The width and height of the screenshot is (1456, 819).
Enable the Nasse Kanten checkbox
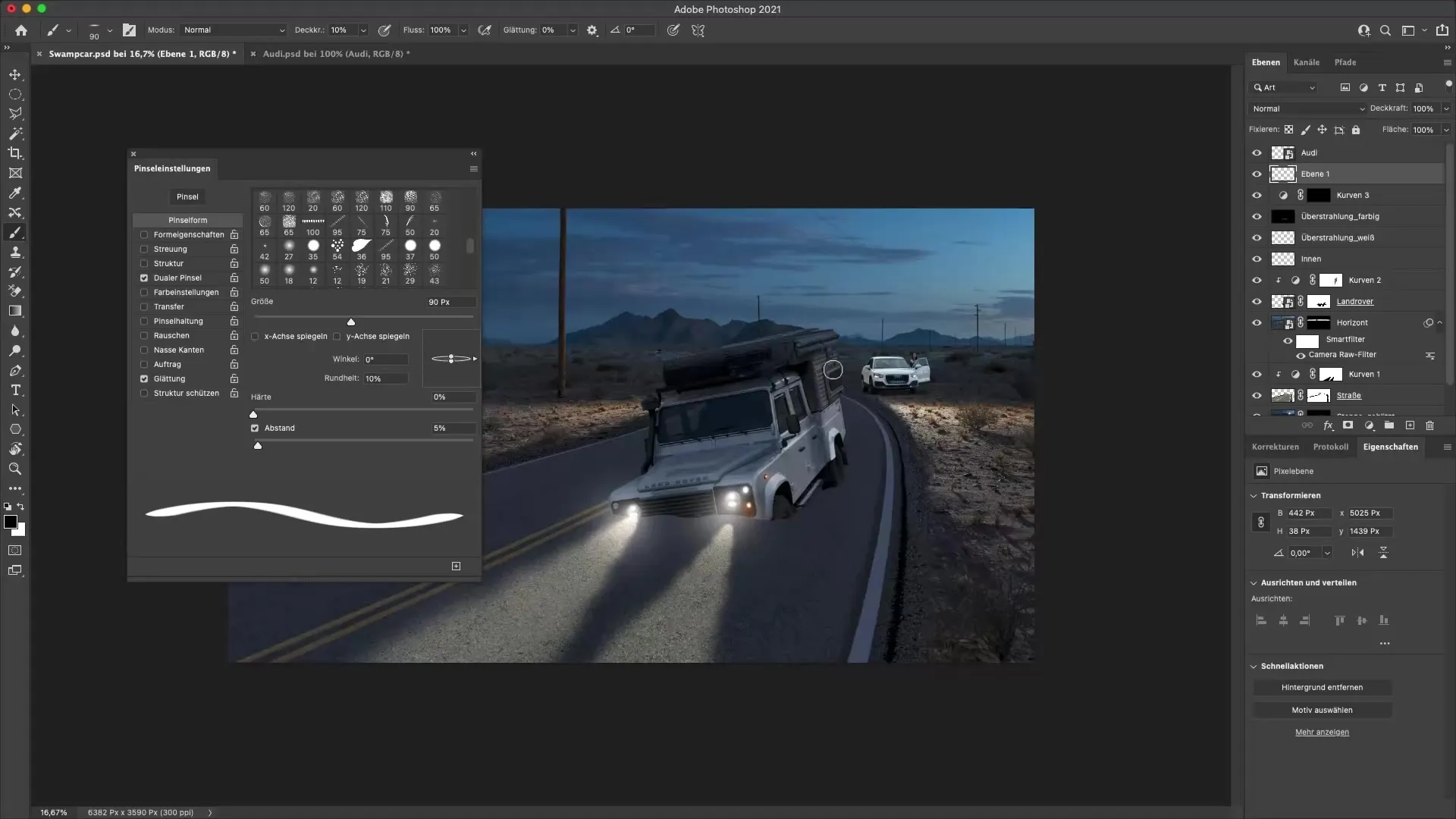[x=144, y=350]
